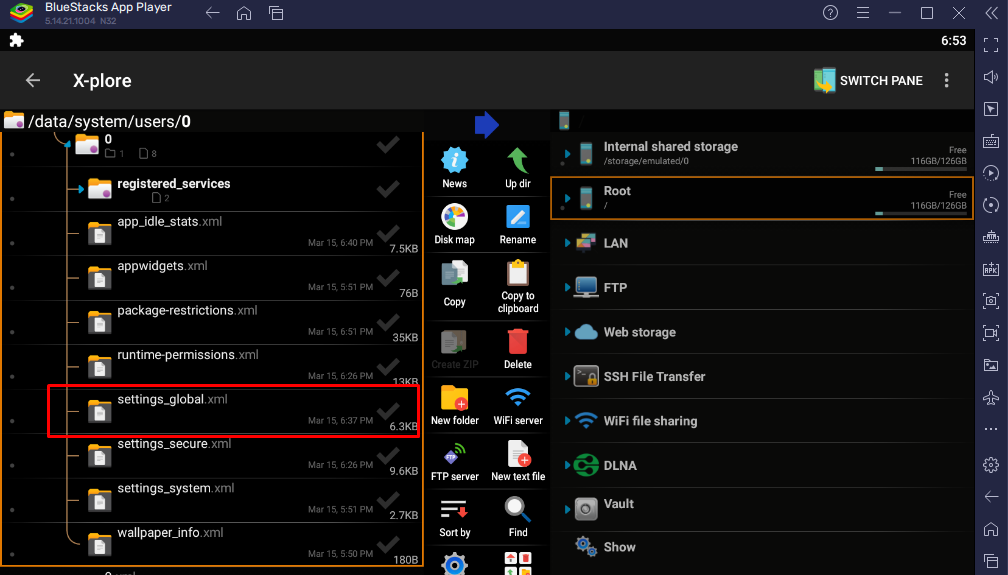Click the install APK sidebar icon
The height and width of the screenshot is (575, 1008).
(991, 269)
